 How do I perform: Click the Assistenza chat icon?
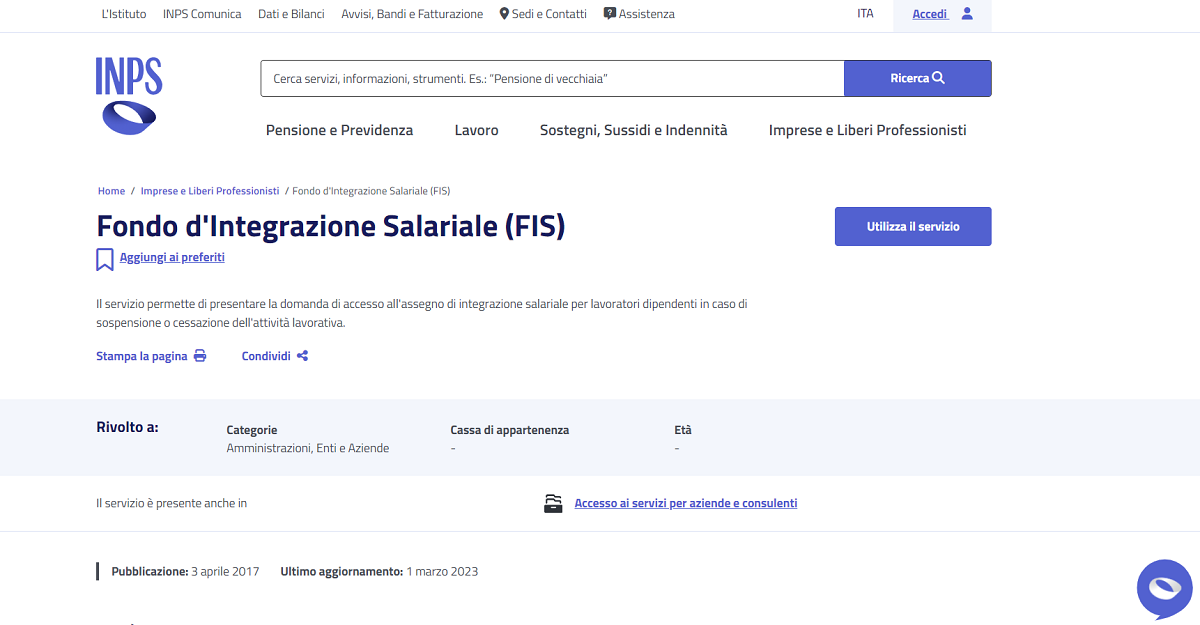pos(610,14)
